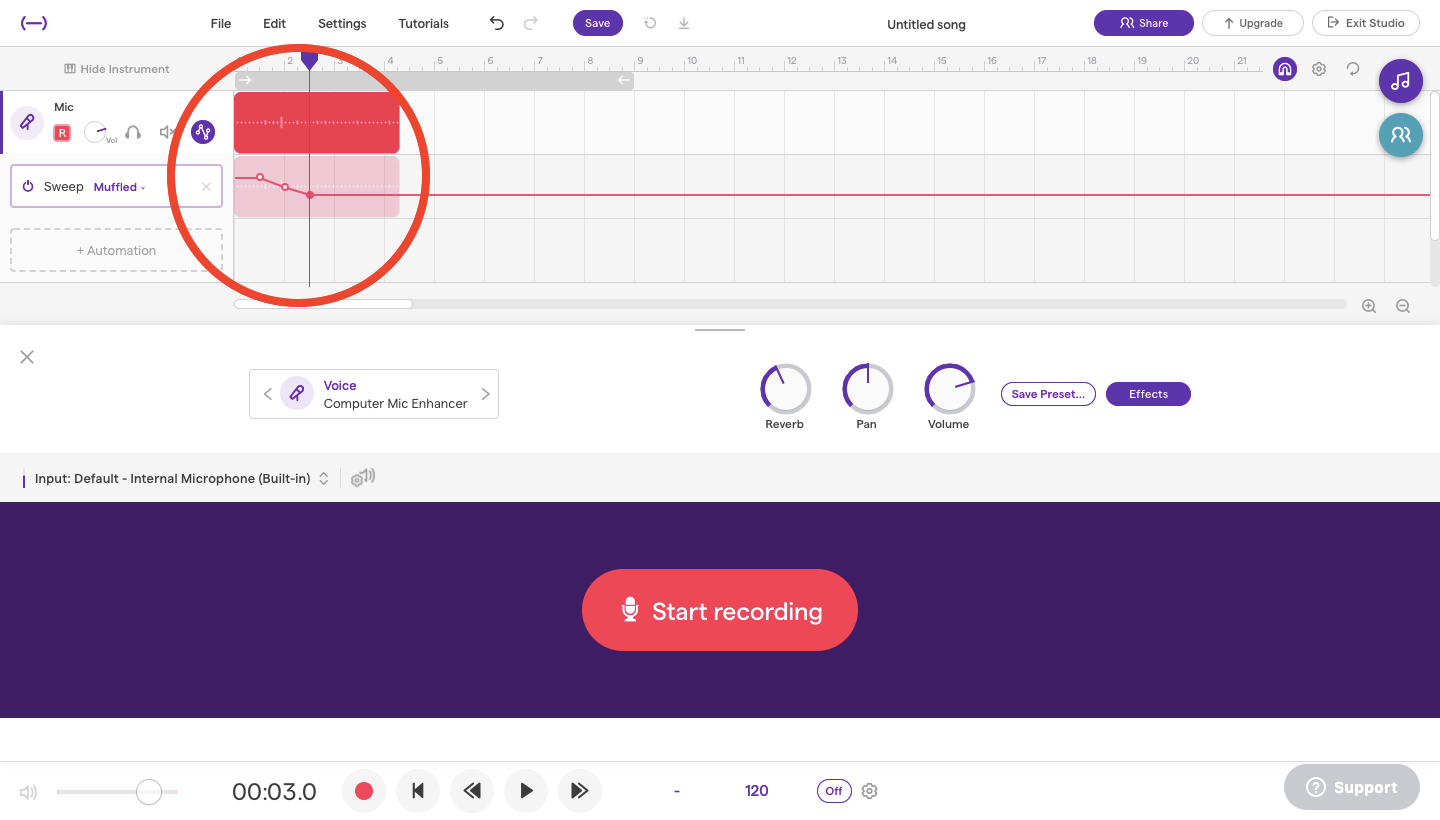Select the Mic track microphone icon
The width and height of the screenshot is (1440, 820).
26,123
